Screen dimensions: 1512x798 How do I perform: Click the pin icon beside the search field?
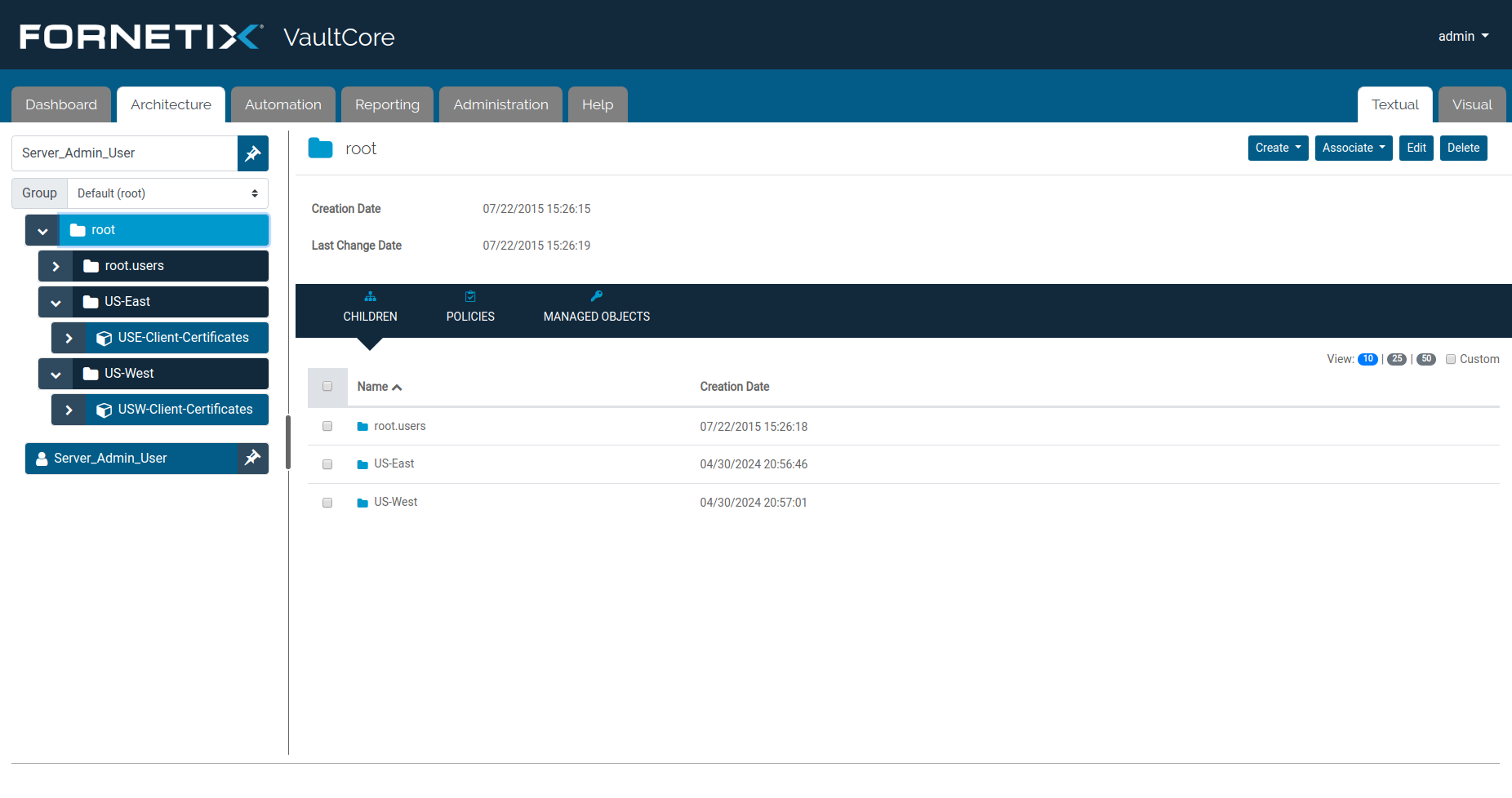pyautogui.click(x=253, y=153)
